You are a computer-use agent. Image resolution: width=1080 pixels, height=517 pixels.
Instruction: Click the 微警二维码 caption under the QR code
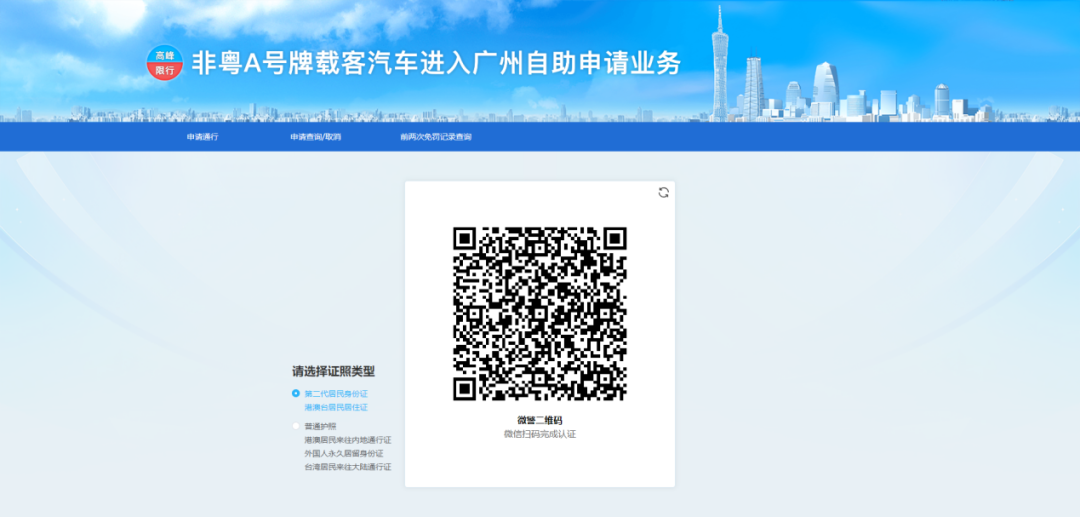pos(540,420)
